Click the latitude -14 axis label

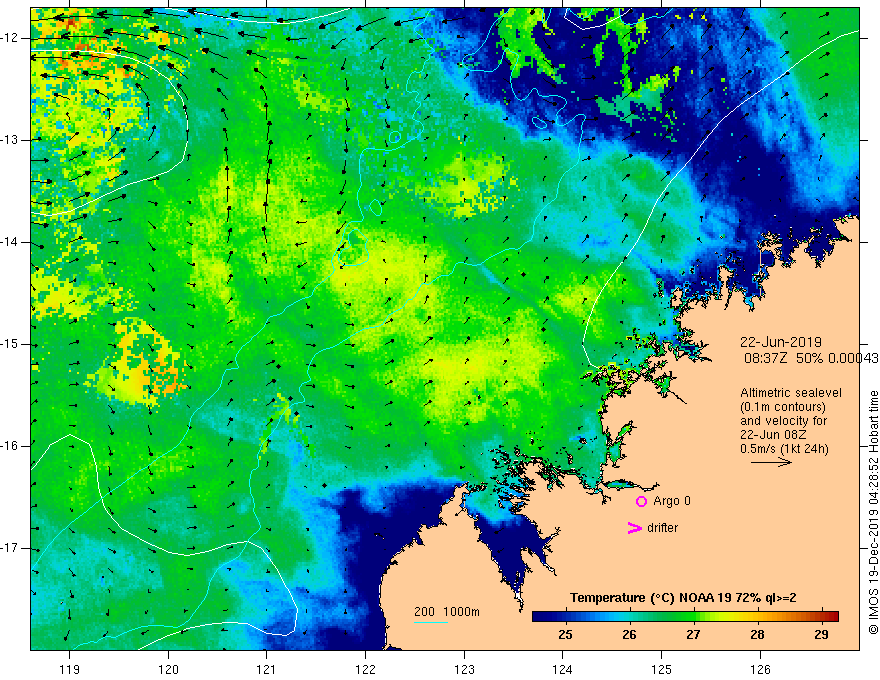click(10, 242)
